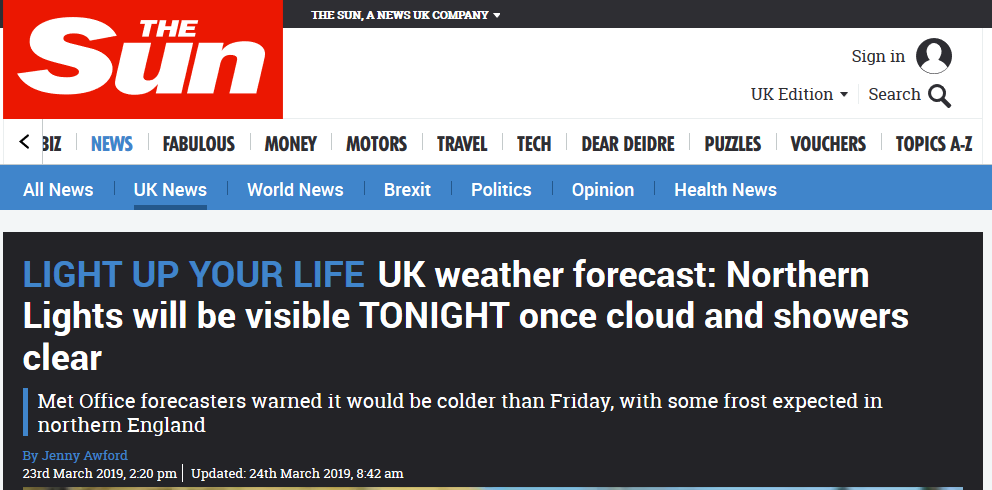The image size is (992, 490).
Task: Click the user profile avatar icon
Action: click(934, 56)
